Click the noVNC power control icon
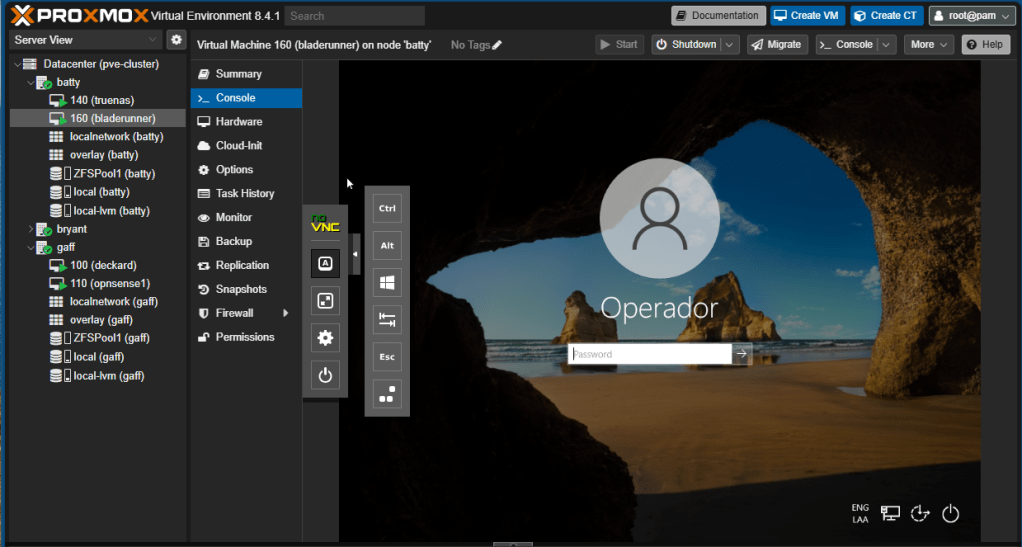The image size is (1022, 547). (x=325, y=375)
